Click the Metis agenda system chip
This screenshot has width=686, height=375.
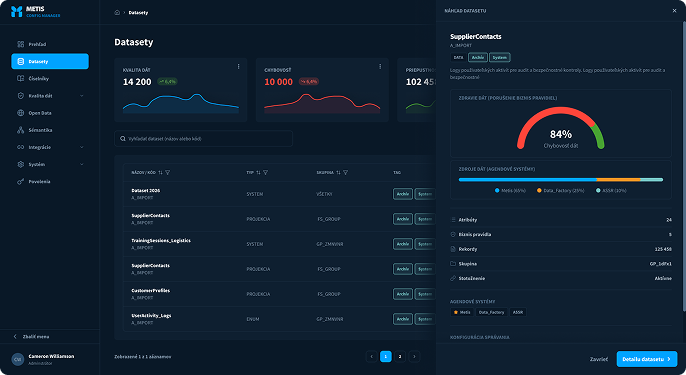[x=462, y=312]
